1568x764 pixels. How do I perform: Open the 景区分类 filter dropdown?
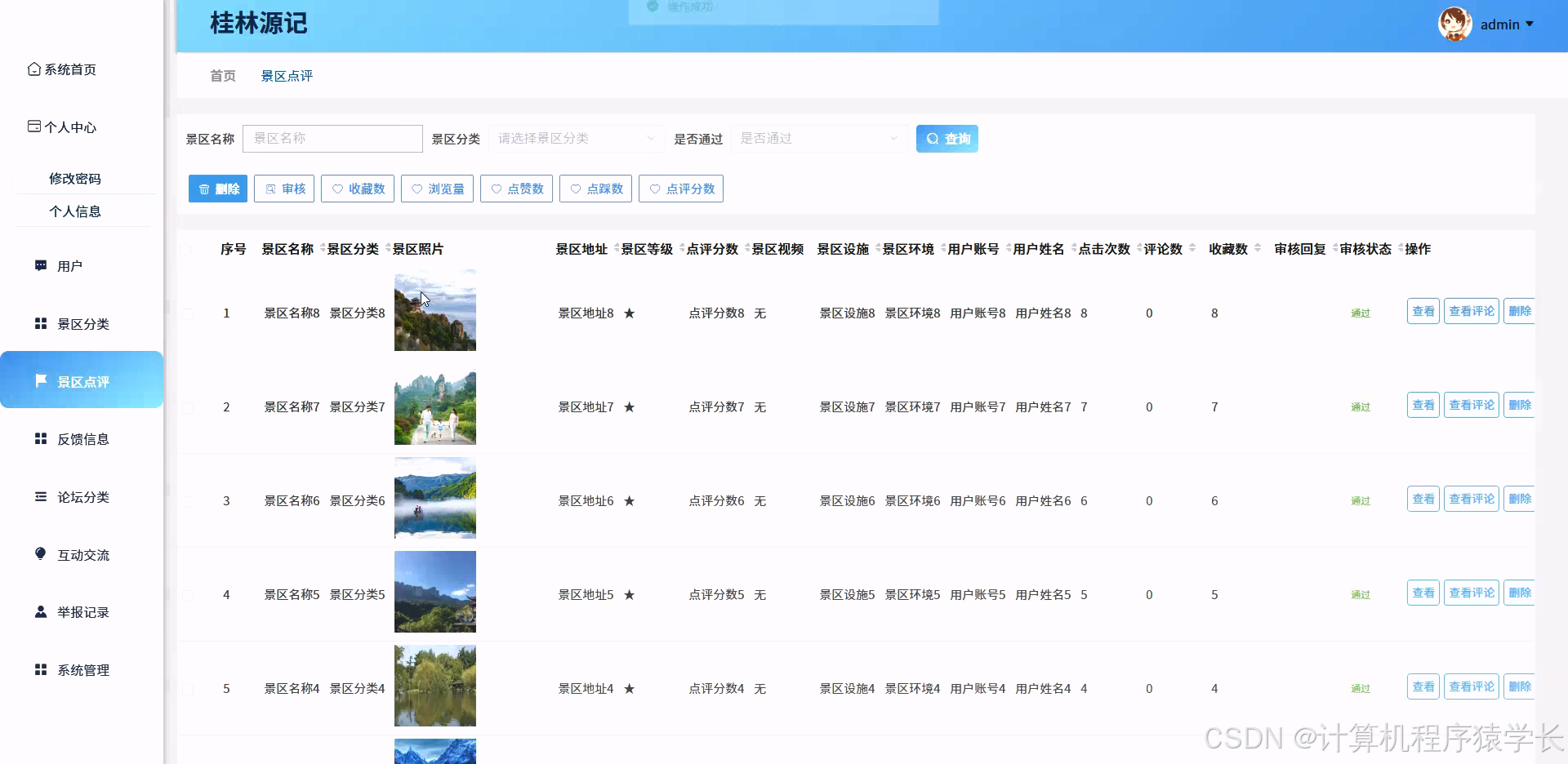coord(577,139)
